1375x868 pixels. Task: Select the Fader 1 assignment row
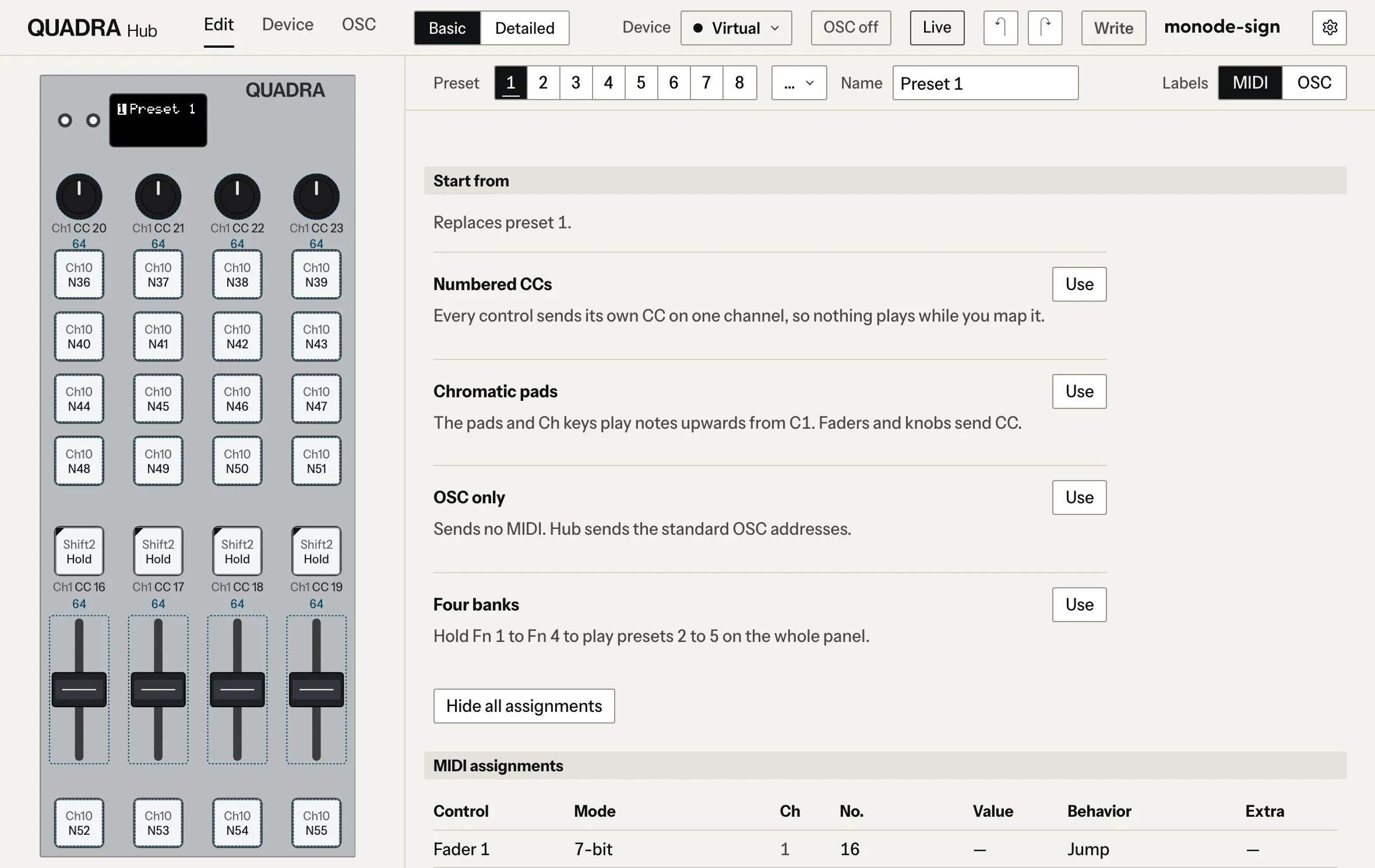(x=886, y=849)
